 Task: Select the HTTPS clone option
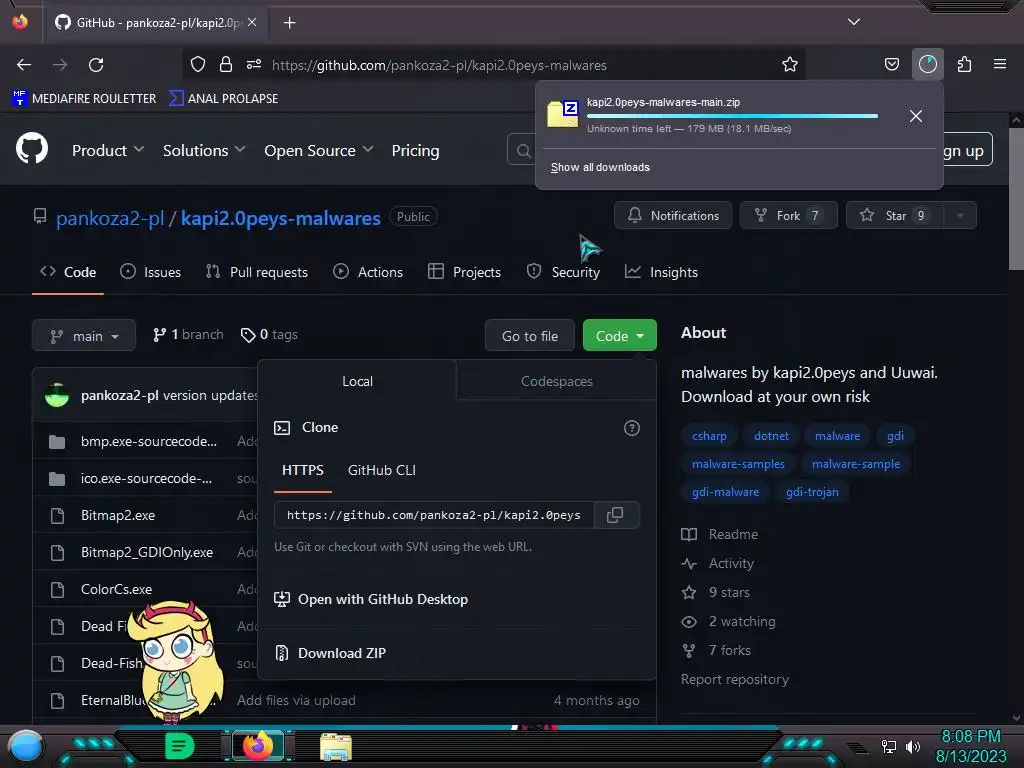point(303,470)
